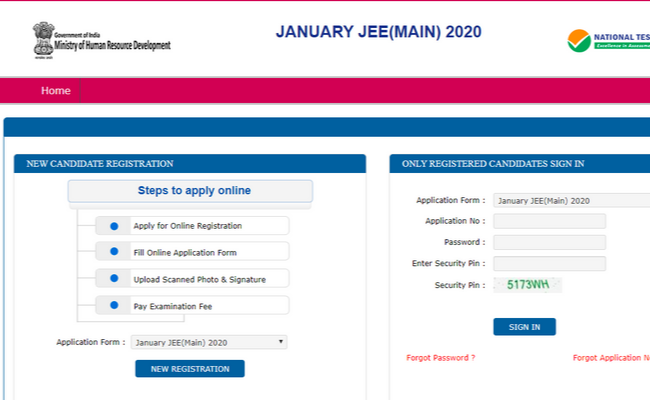The image size is (650, 400).
Task: Click the blue bullet beside Apply for Online Registration
Action: coord(114,225)
